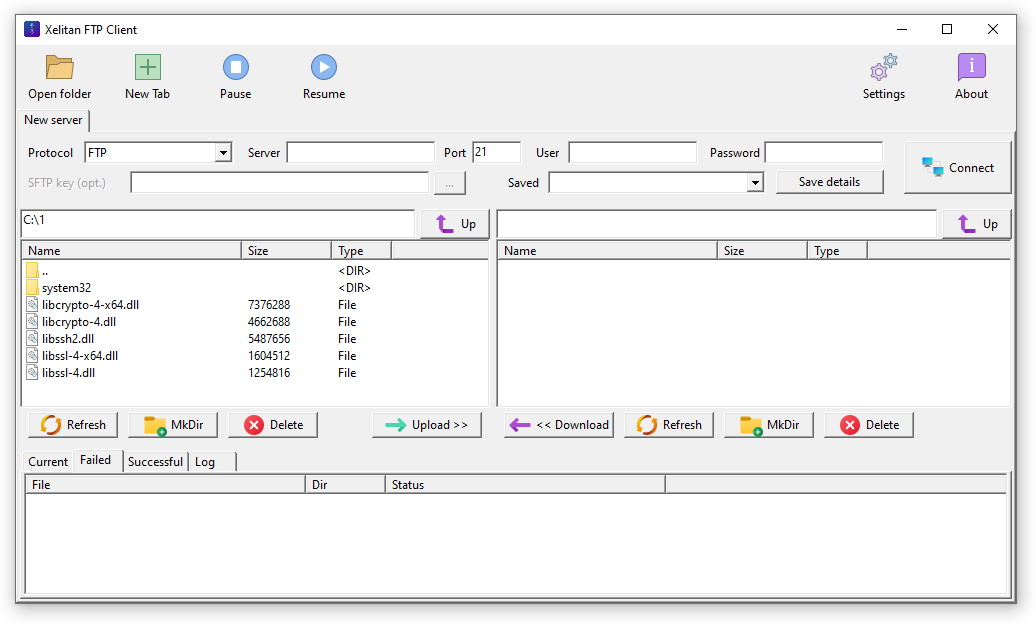Create remote folder with MkDir
Viewport: 1036px width, 624px height.
[x=769, y=425]
